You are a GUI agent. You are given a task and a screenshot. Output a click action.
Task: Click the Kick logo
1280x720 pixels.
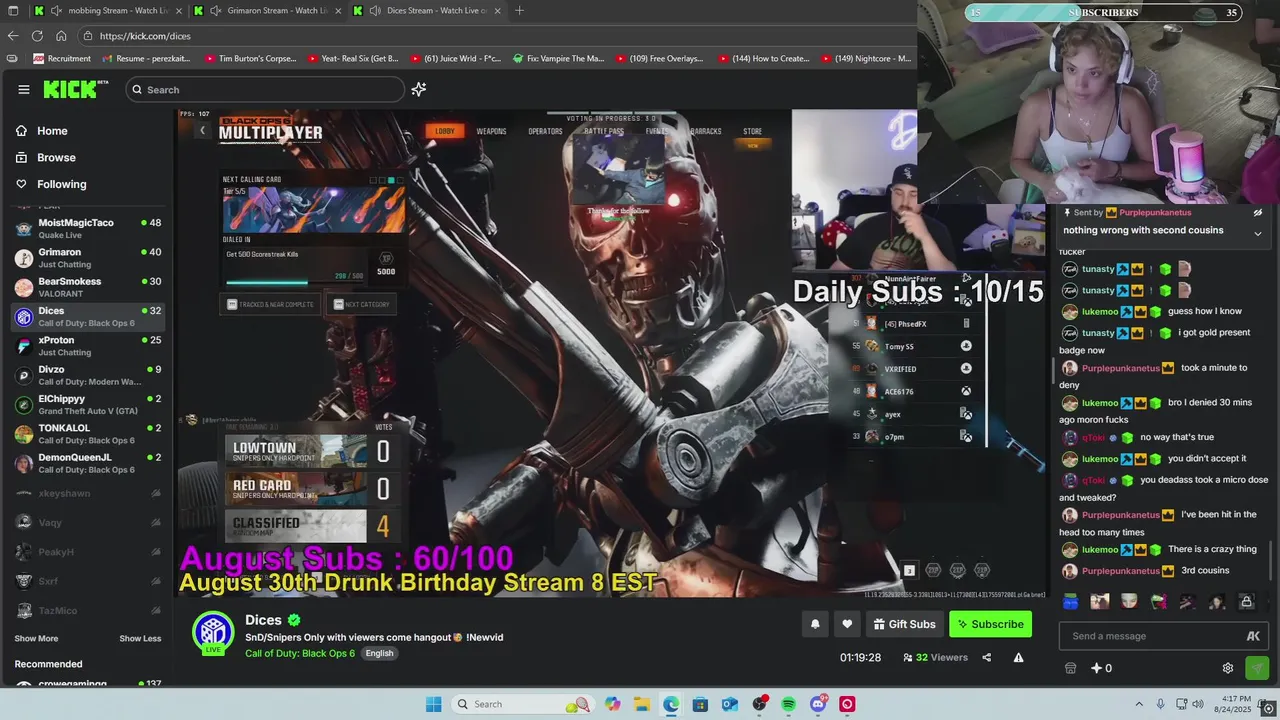(x=76, y=89)
